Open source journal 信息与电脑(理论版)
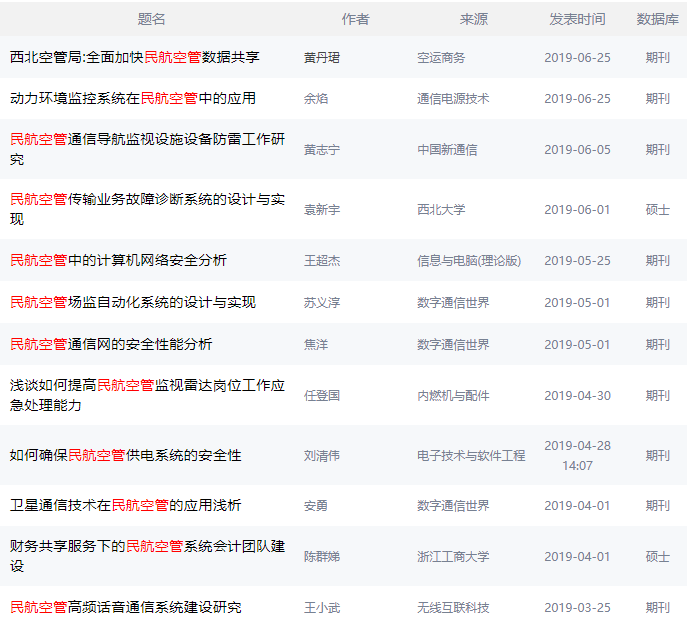Image resolution: width=687 pixels, height=625 pixels. 469,261
